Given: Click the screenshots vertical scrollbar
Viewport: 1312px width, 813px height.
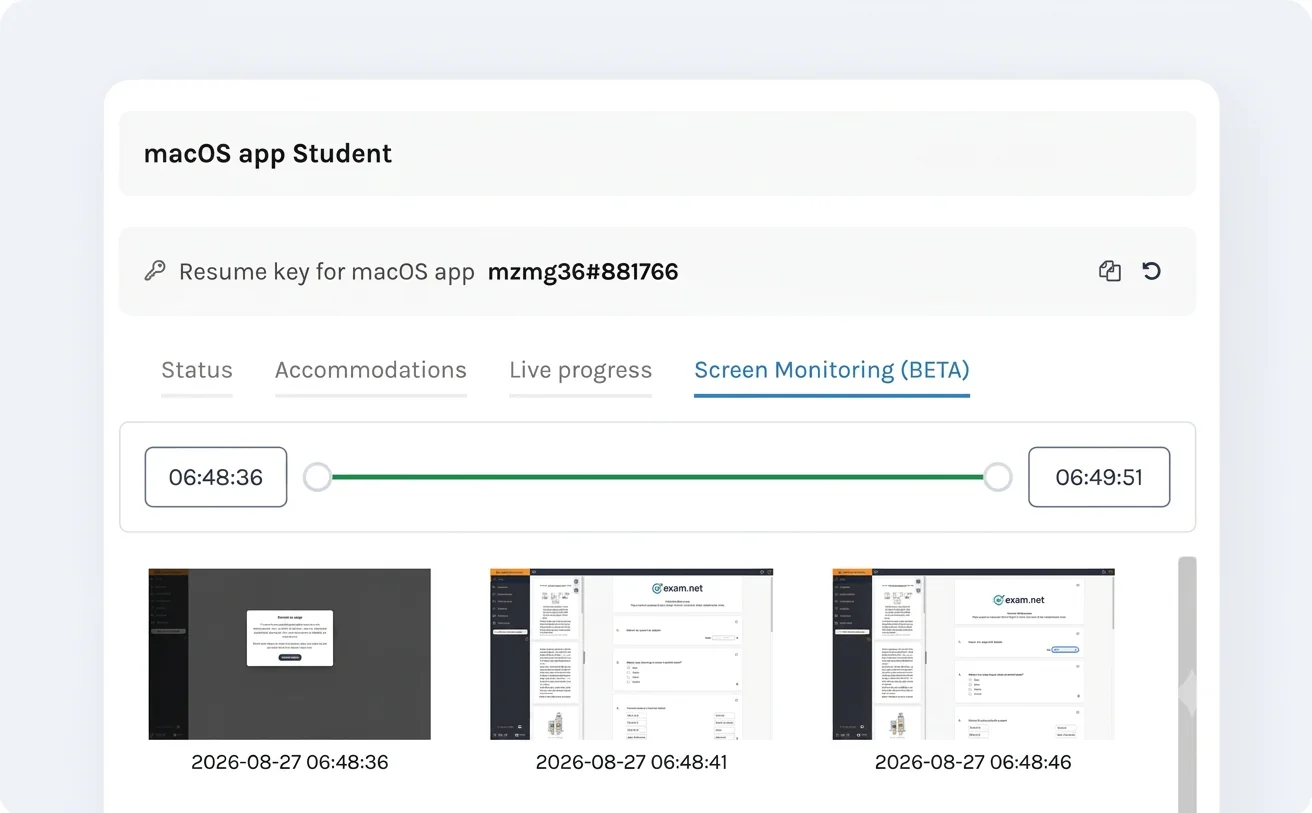Looking at the screenshot, I should click(1187, 684).
